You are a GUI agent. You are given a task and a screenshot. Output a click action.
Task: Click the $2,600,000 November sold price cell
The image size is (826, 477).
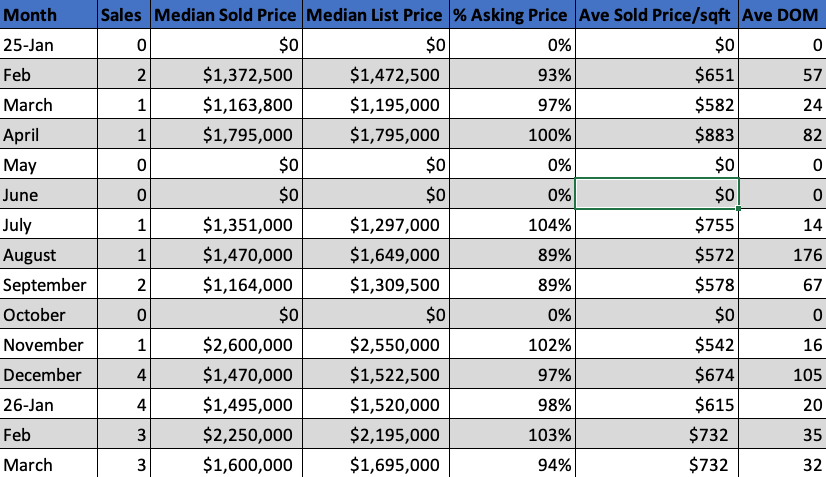tap(224, 345)
